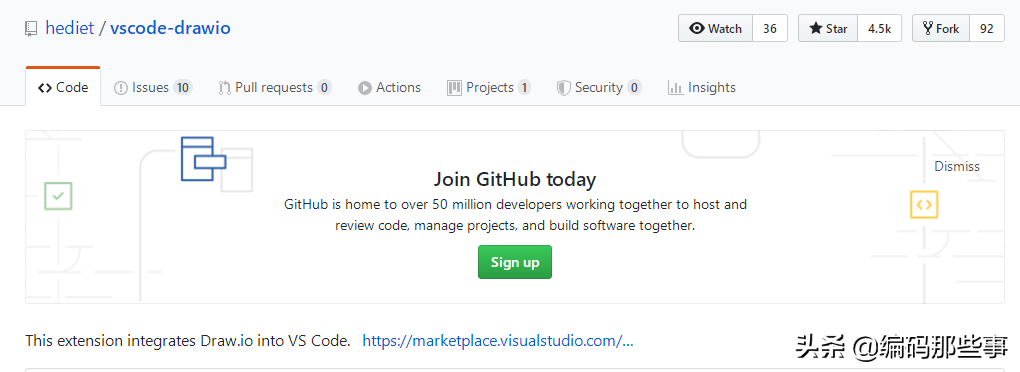Viewport: 1020px width, 372px height.
Task: Click the repository book icon beside hediet
Action: [x=31, y=29]
